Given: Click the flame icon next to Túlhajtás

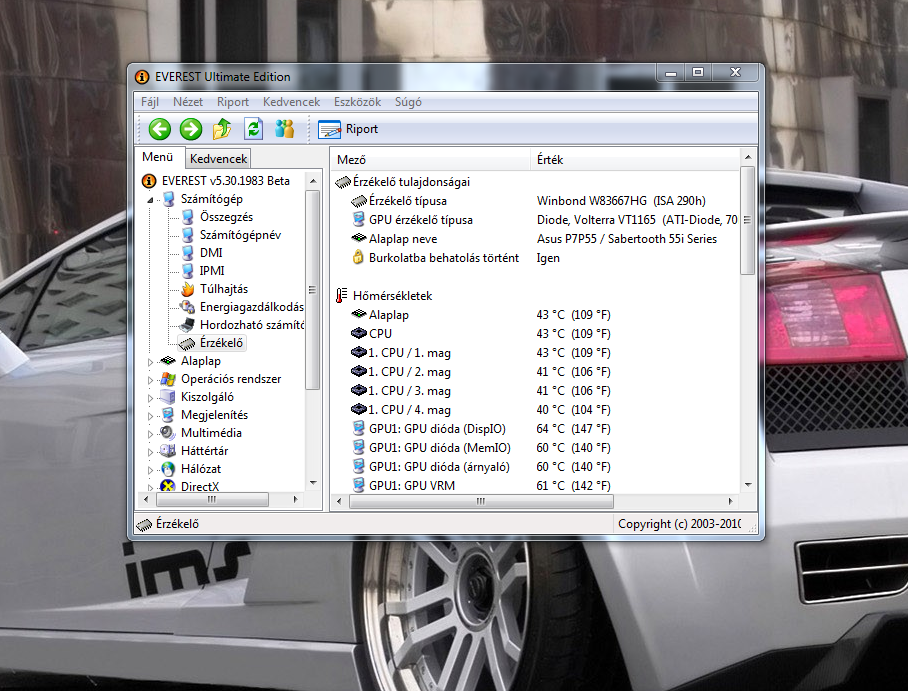Looking at the screenshot, I should pos(188,289).
